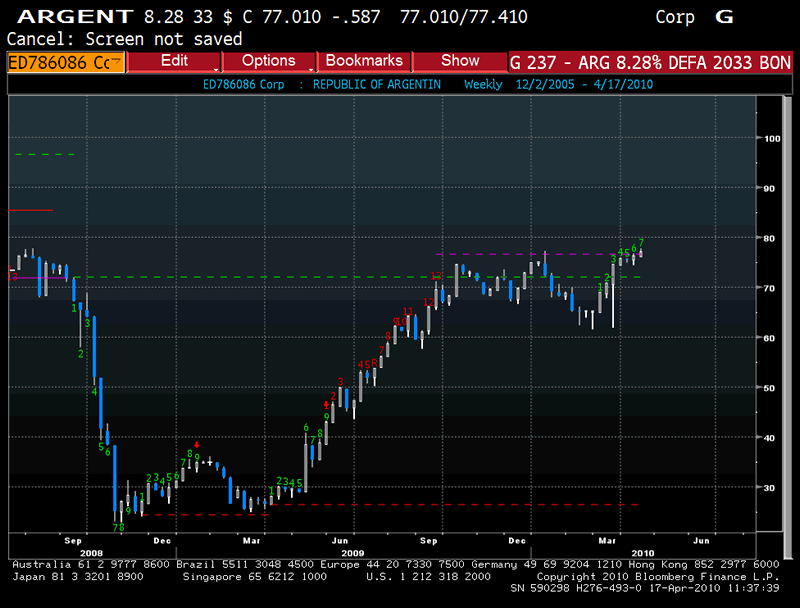
Task: Click the green 78 count label at the 2008 low
Action: pyautogui.click(x=118, y=527)
